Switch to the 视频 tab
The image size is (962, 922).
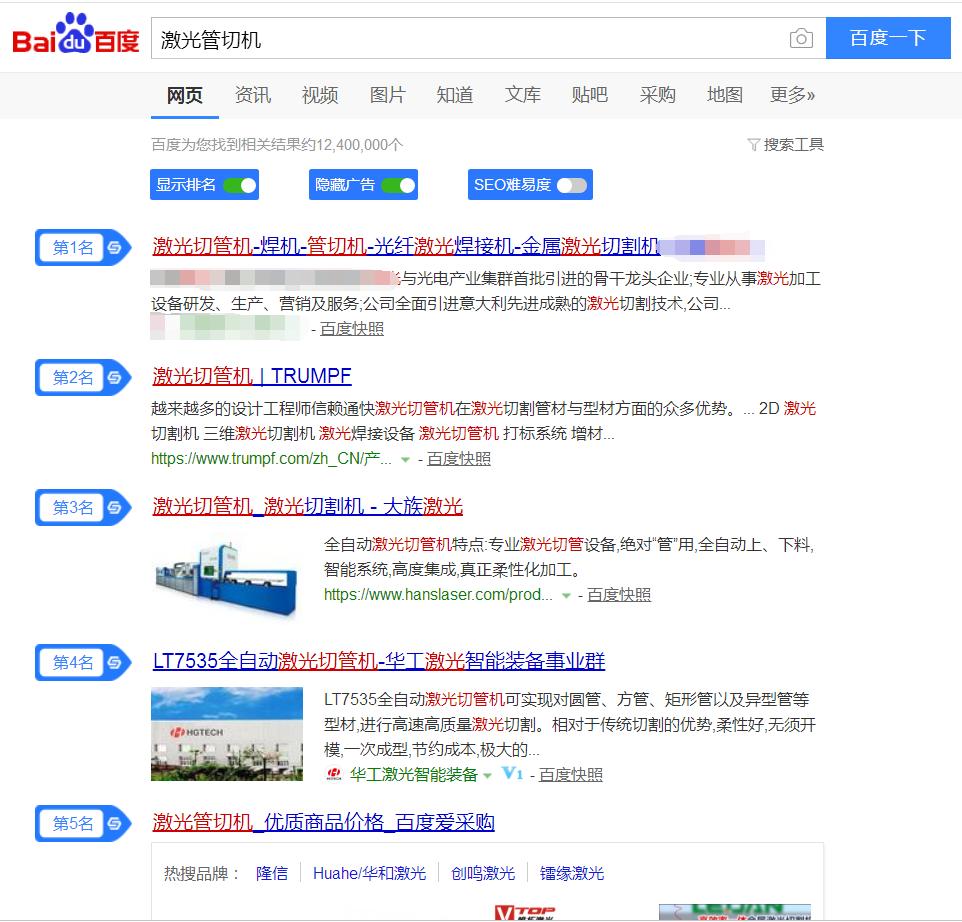320,95
